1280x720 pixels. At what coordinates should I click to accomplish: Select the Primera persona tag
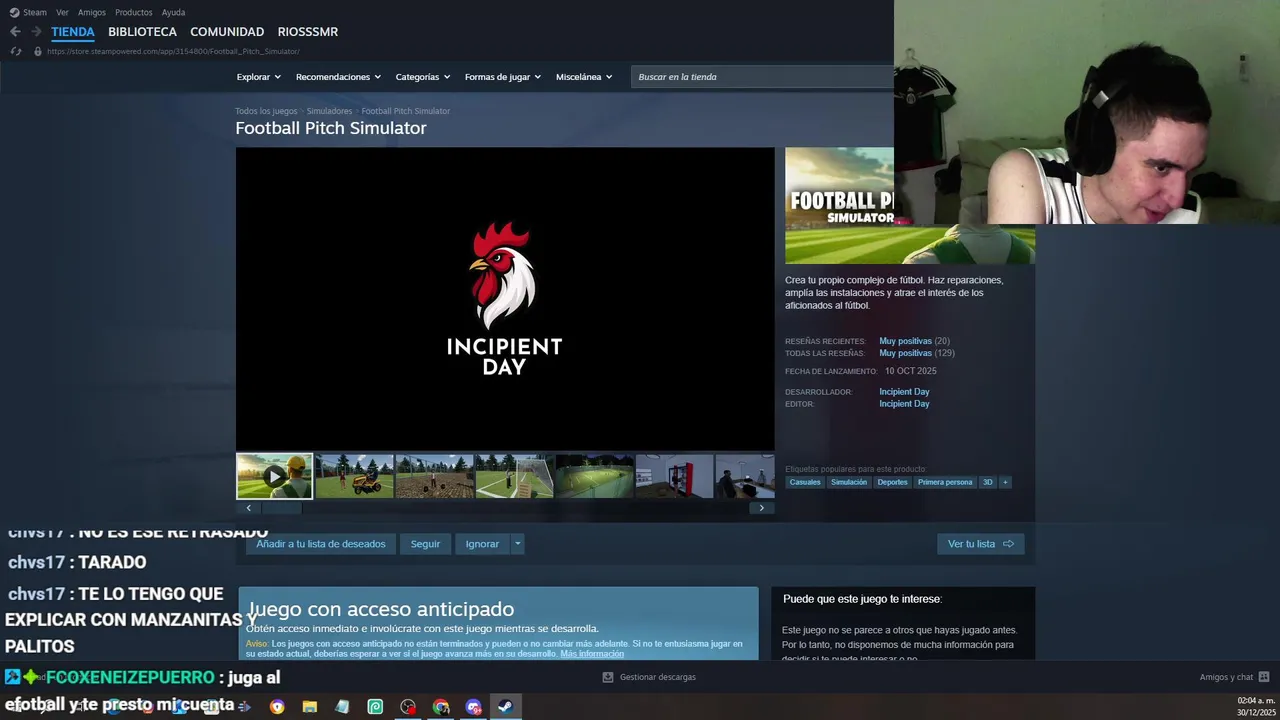tap(945, 482)
